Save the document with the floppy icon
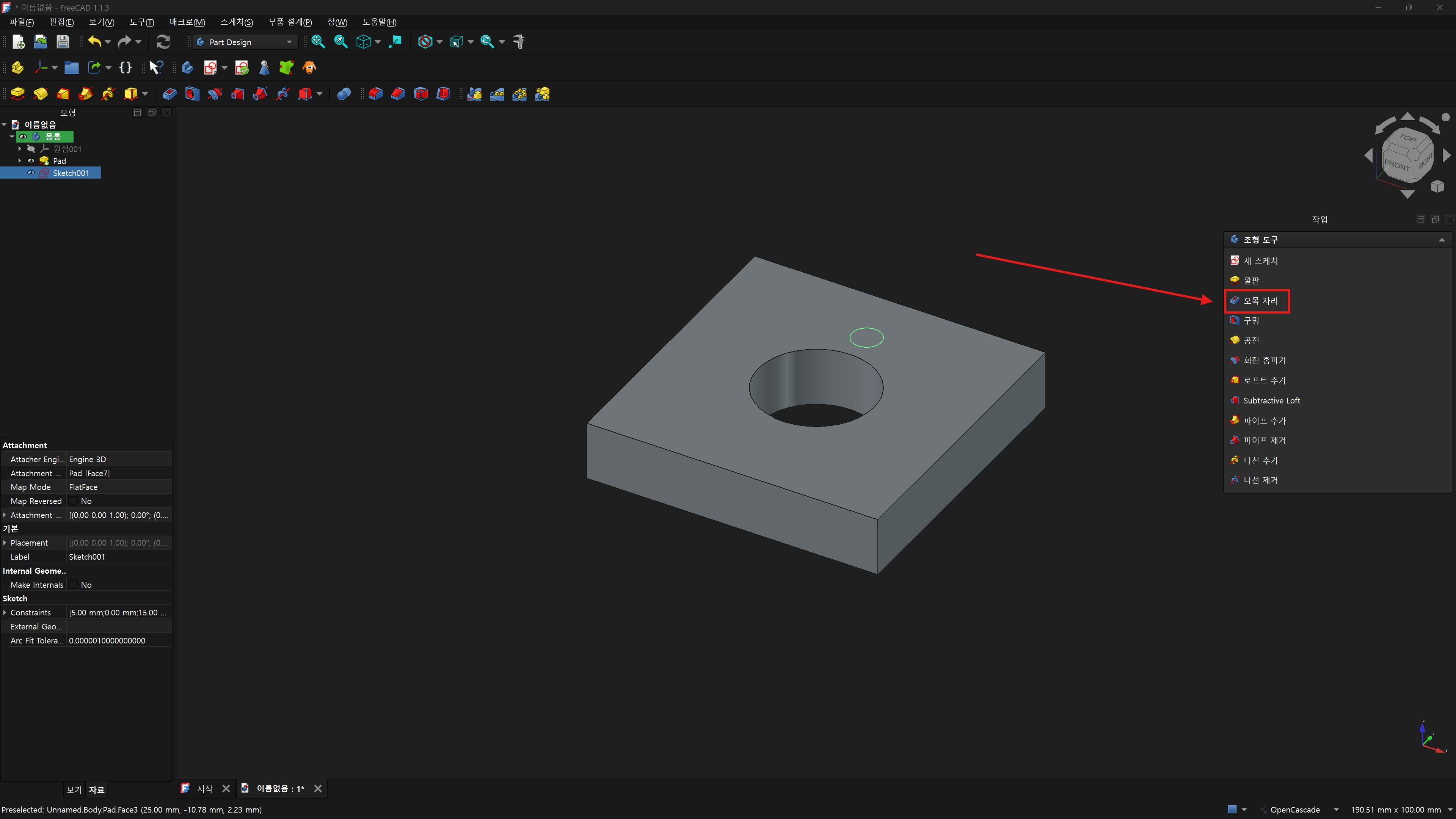Image resolution: width=1456 pixels, height=819 pixels. (x=63, y=42)
